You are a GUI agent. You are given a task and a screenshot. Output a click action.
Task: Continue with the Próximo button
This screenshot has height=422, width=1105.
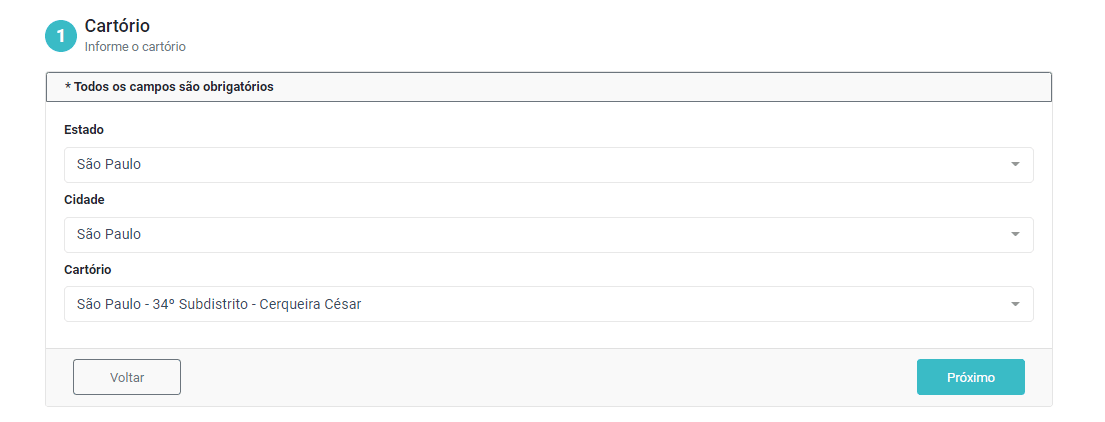pyautogui.click(x=970, y=377)
